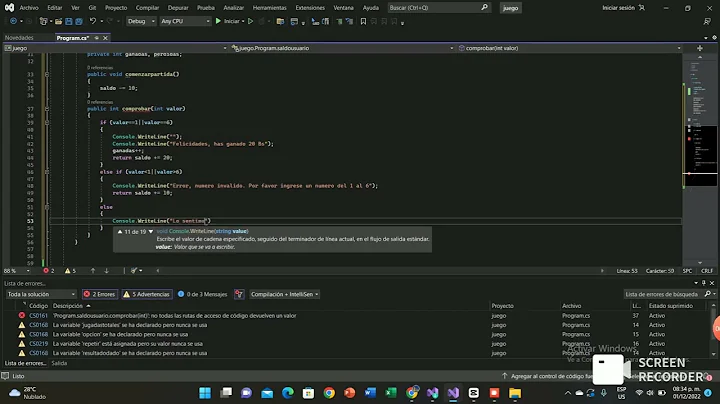The image size is (720, 404).
Task: Open the Toda la solución scope dropdown
Action: point(41,294)
